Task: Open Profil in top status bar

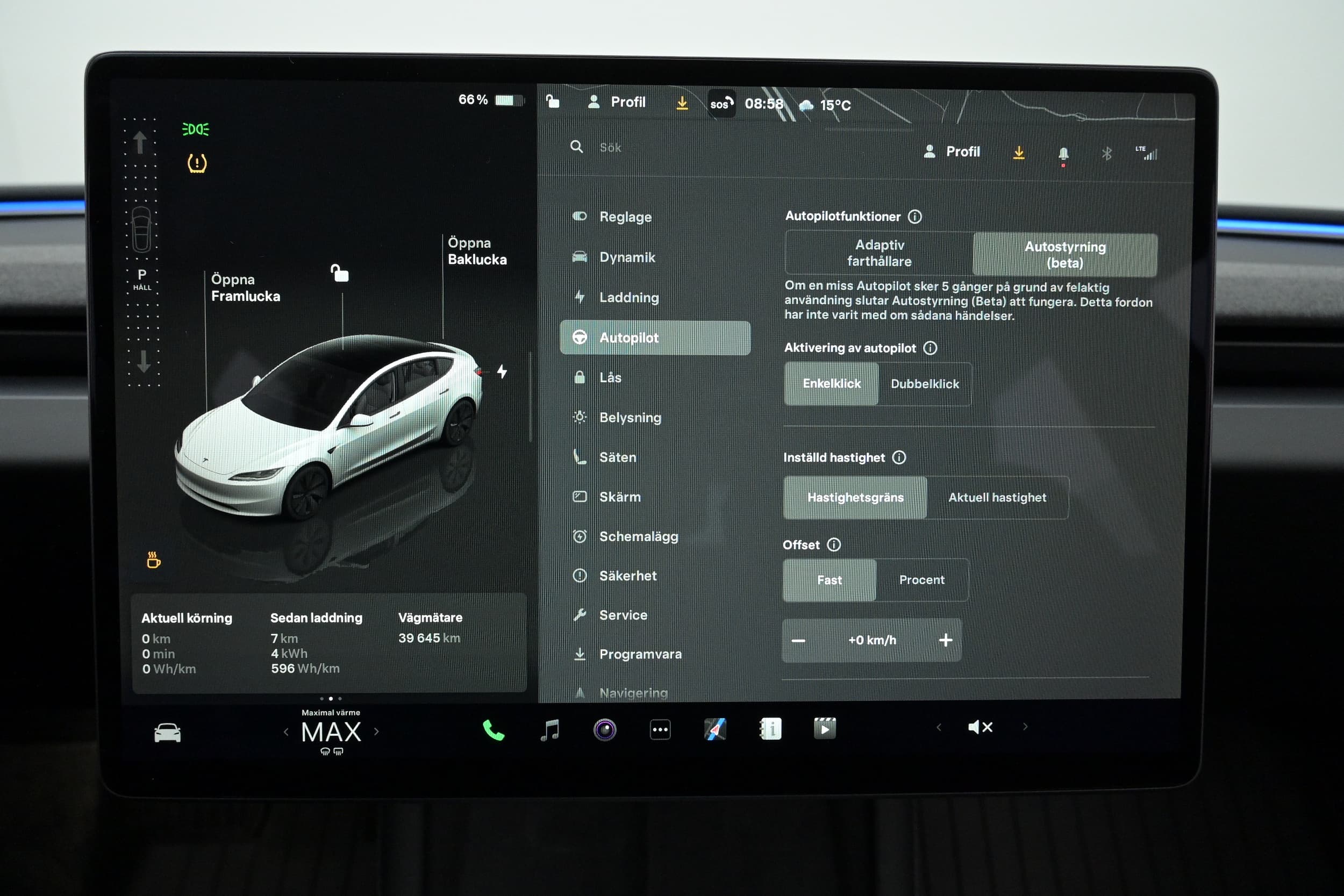Action: click(x=617, y=102)
